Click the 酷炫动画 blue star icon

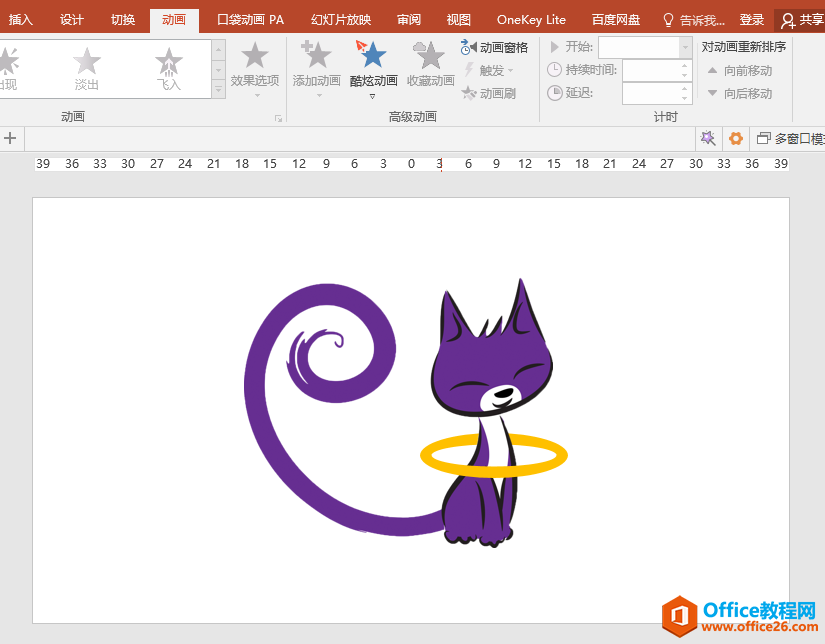[373, 56]
